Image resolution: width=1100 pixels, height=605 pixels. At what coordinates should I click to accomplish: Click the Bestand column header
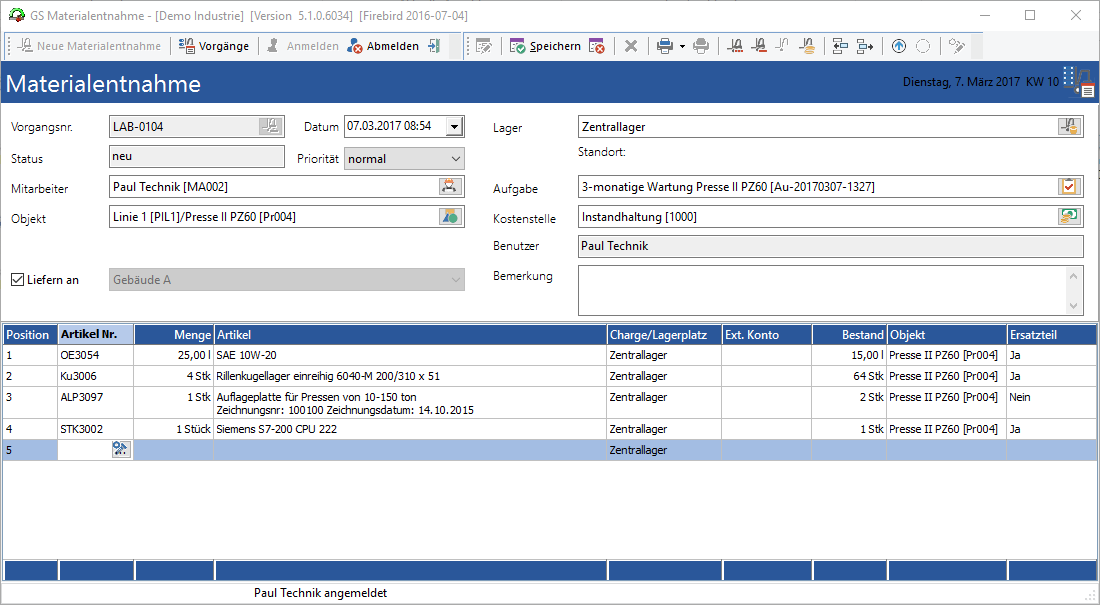click(850, 335)
